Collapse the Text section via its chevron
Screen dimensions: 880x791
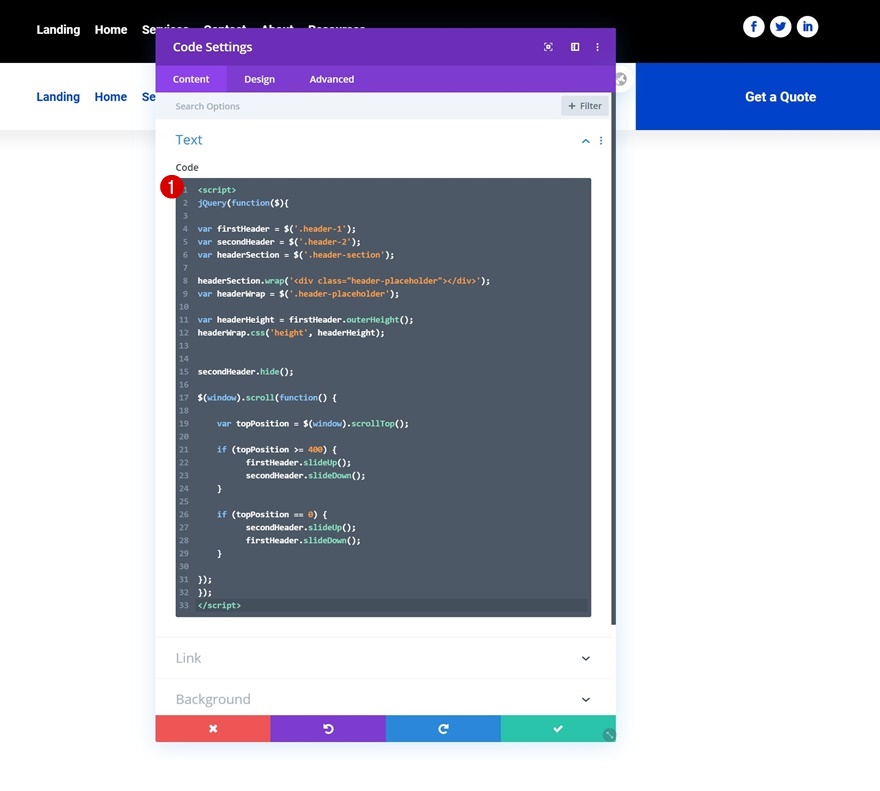click(585, 141)
